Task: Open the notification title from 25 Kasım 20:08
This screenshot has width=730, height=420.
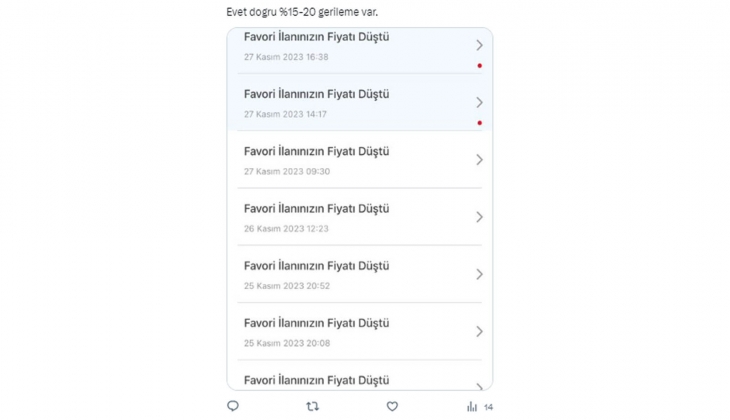Action: pyautogui.click(x=316, y=323)
